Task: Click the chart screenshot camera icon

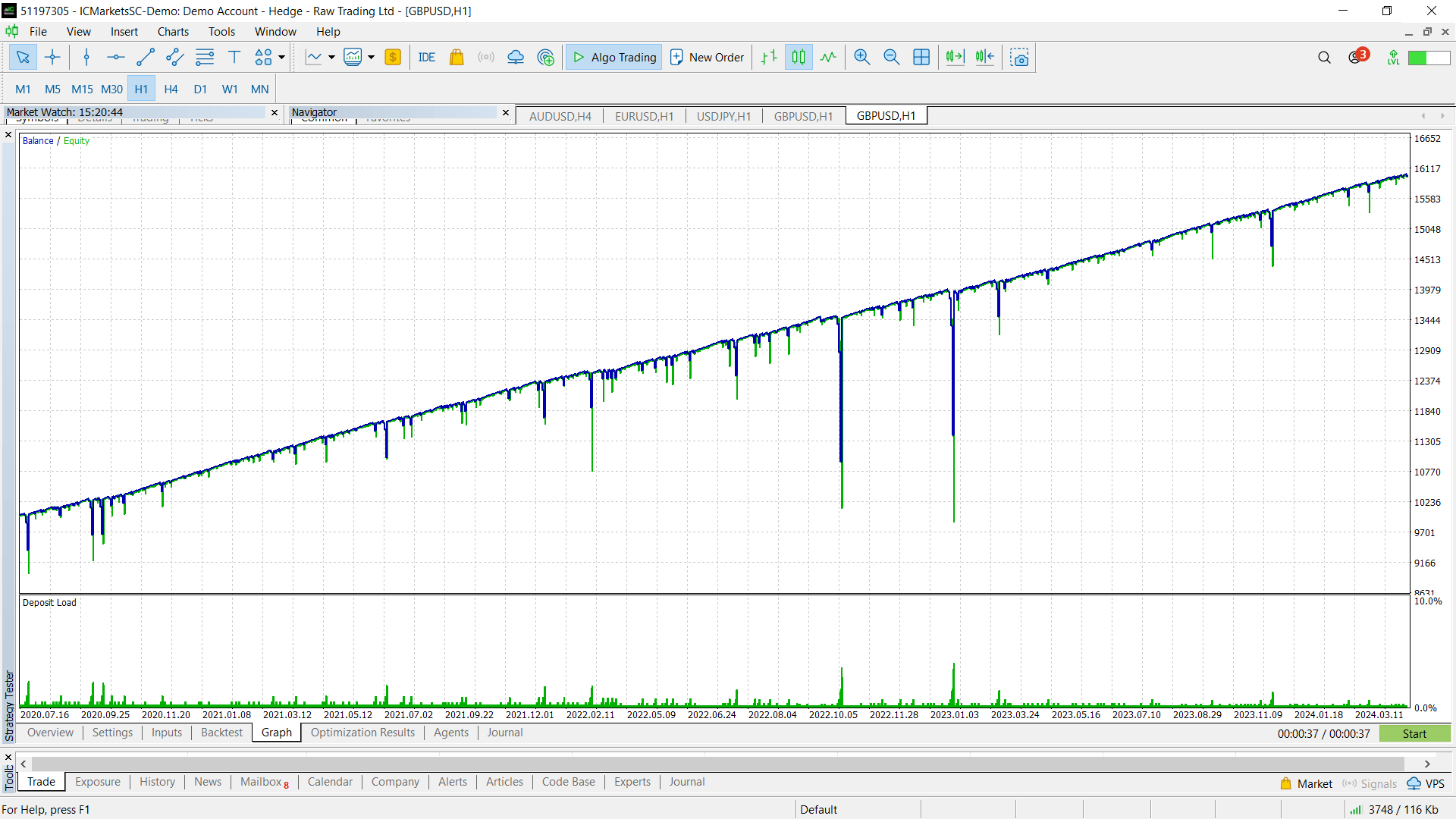Action: click(1018, 57)
